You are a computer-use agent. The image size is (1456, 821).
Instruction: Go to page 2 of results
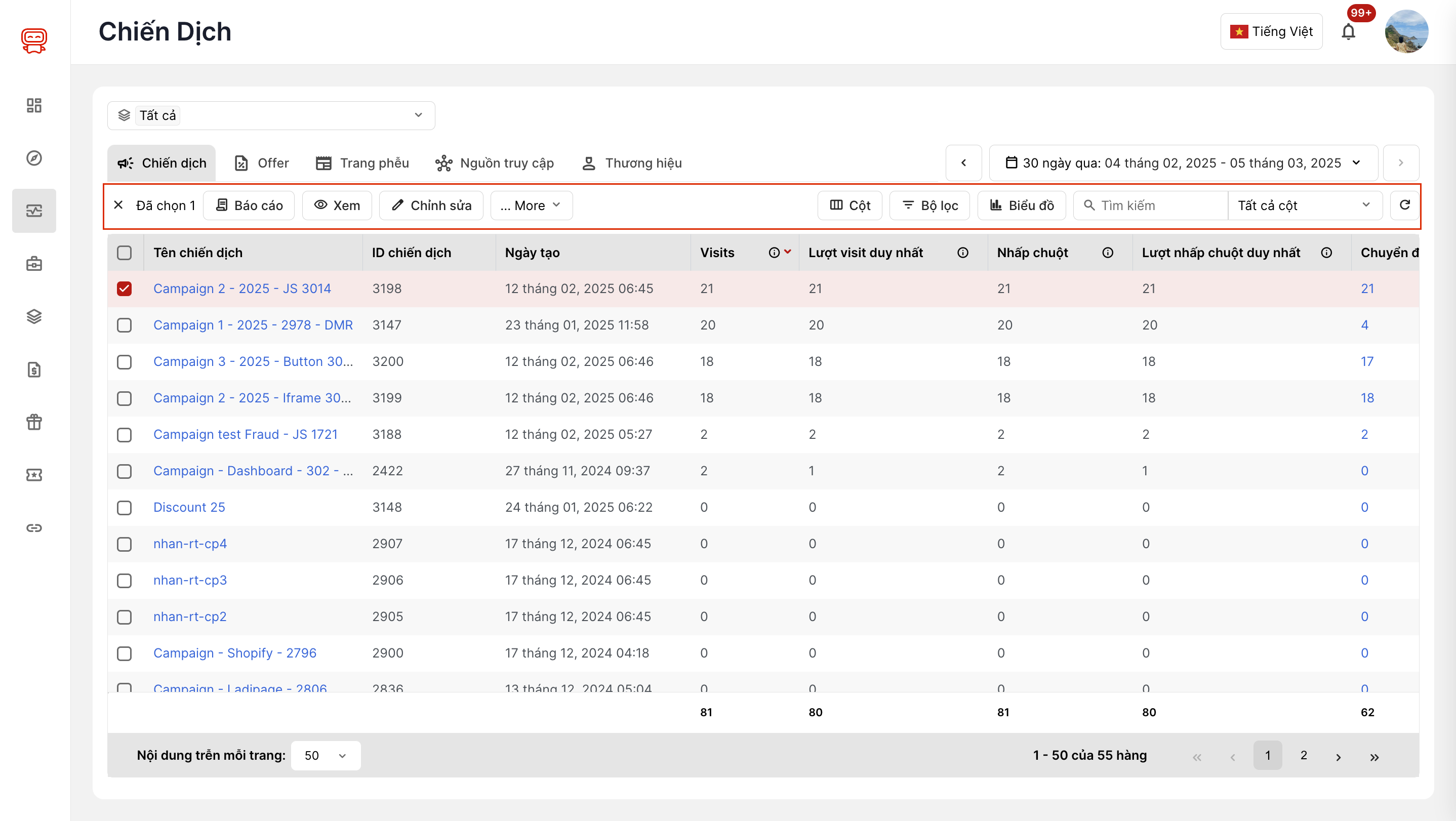(1304, 756)
